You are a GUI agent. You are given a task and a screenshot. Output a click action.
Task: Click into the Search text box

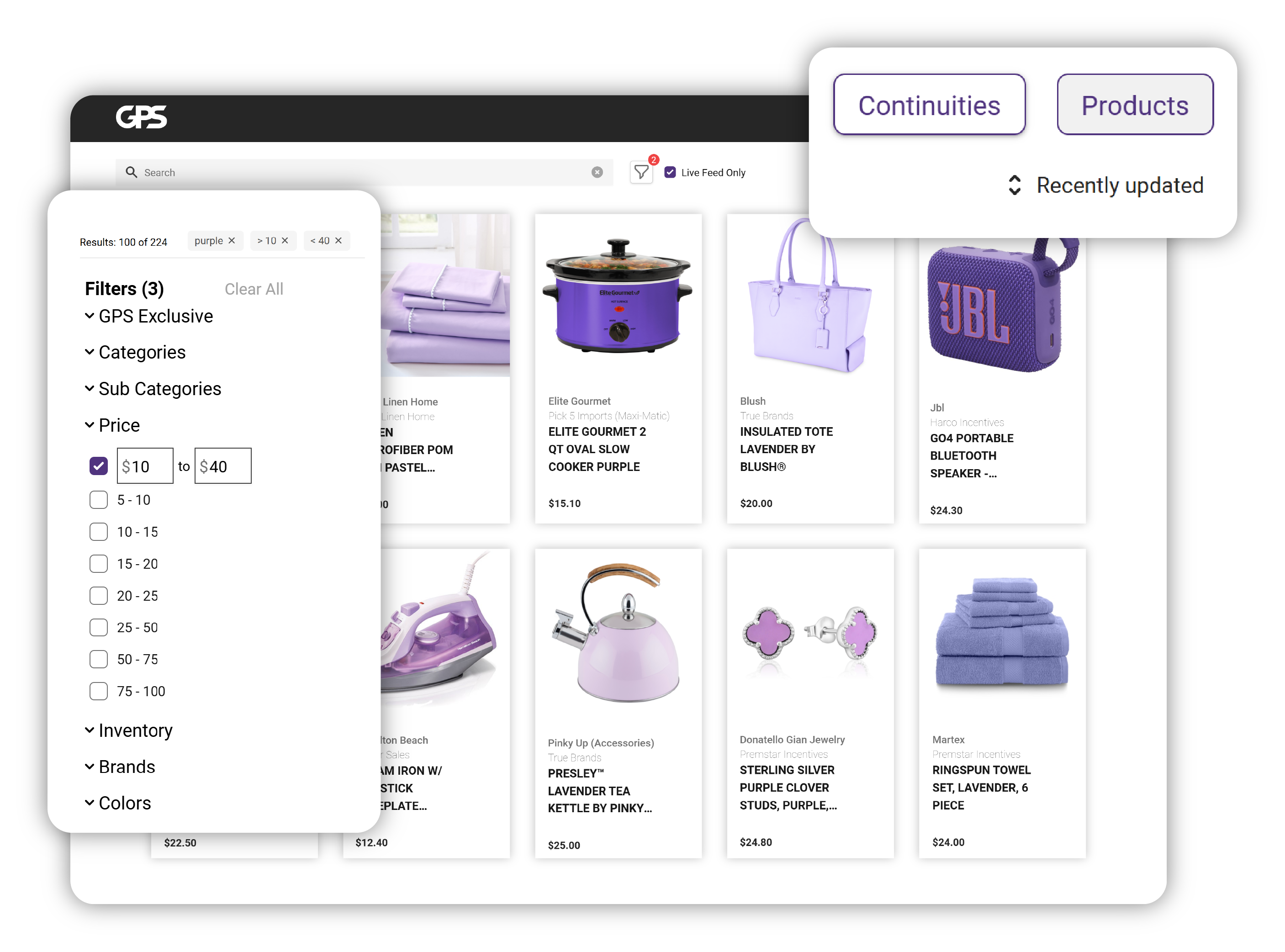click(364, 172)
